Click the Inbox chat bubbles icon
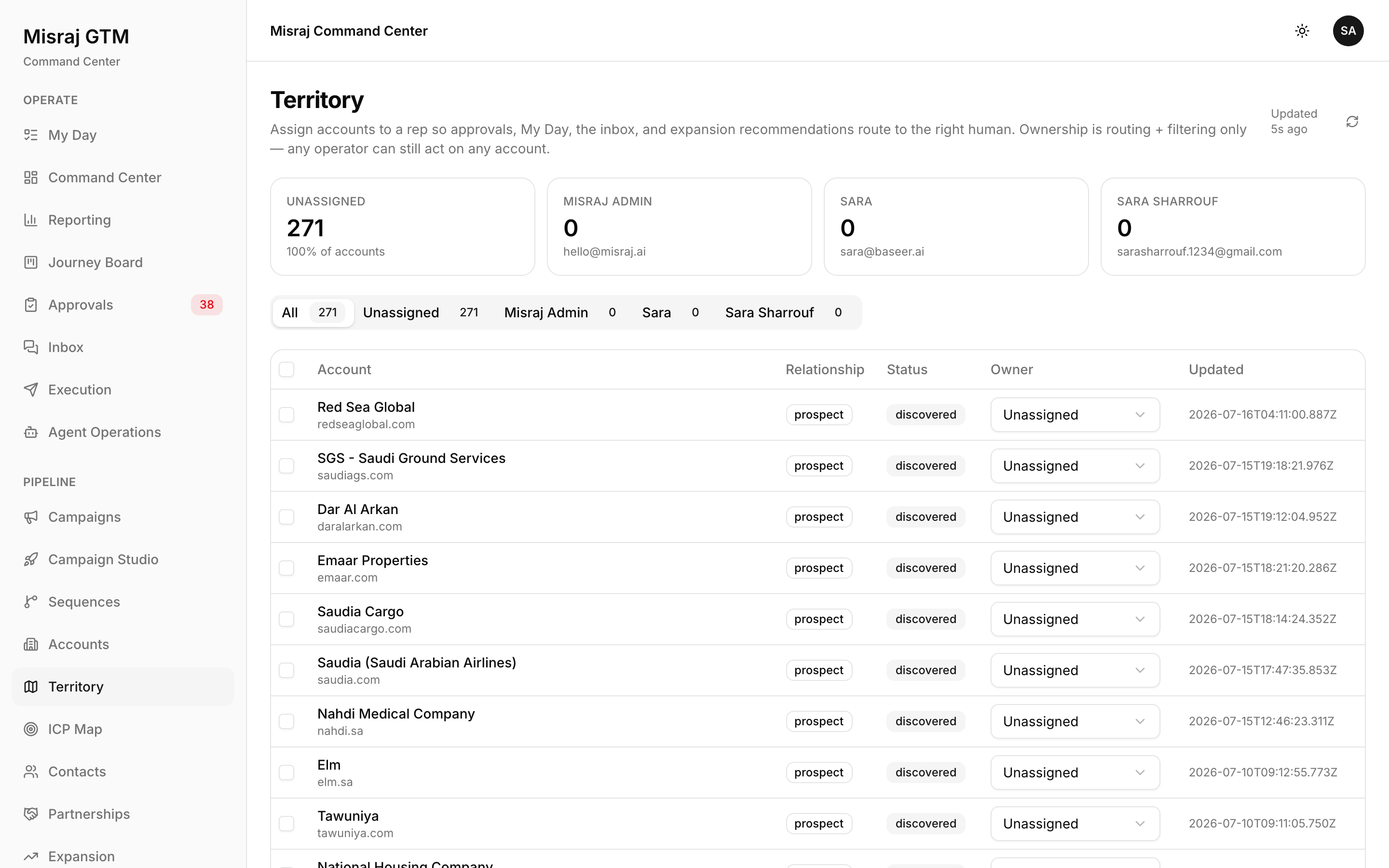Screen dimensions: 1389x868 point(31,347)
